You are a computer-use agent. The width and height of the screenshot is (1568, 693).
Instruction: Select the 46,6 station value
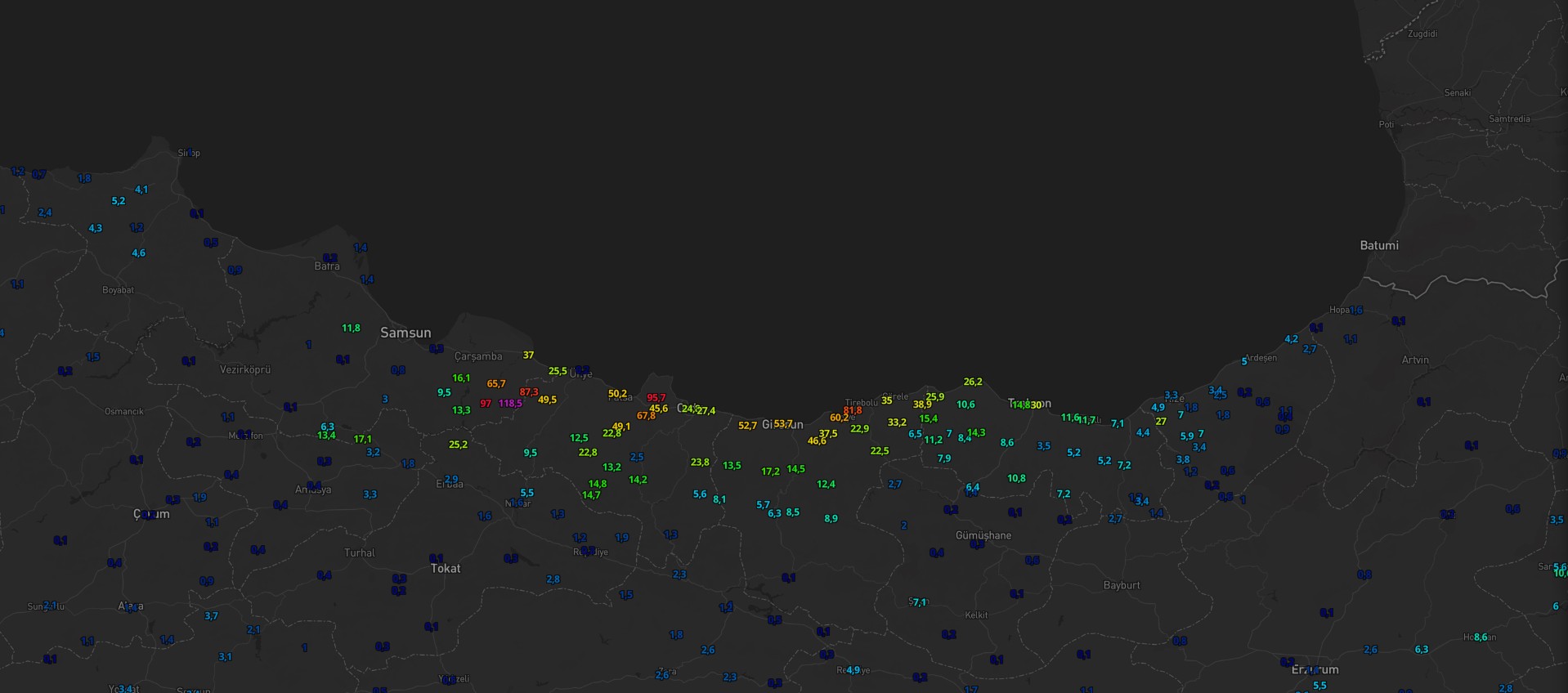click(817, 441)
